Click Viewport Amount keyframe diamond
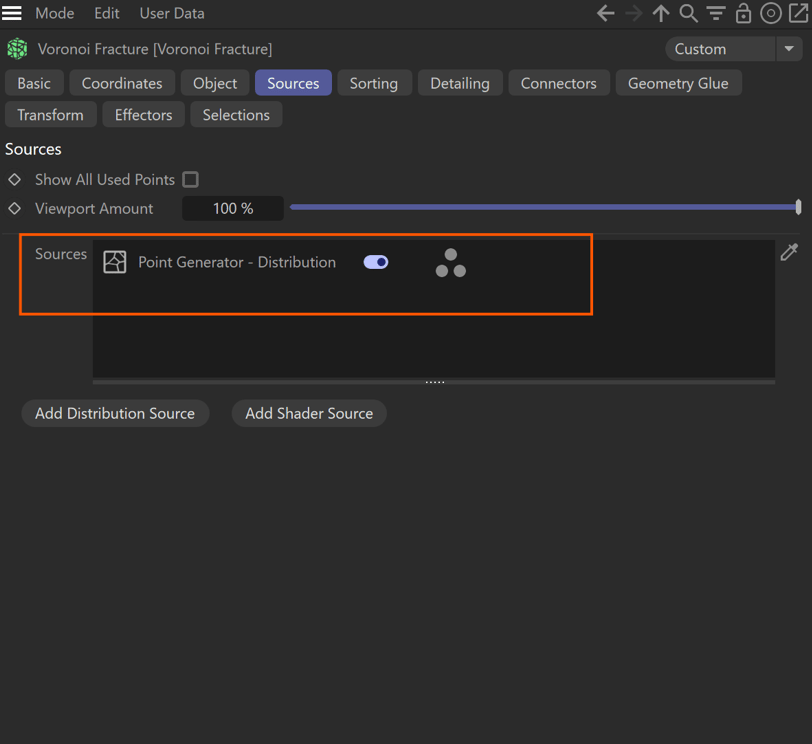Image resolution: width=812 pixels, height=744 pixels. 14,208
